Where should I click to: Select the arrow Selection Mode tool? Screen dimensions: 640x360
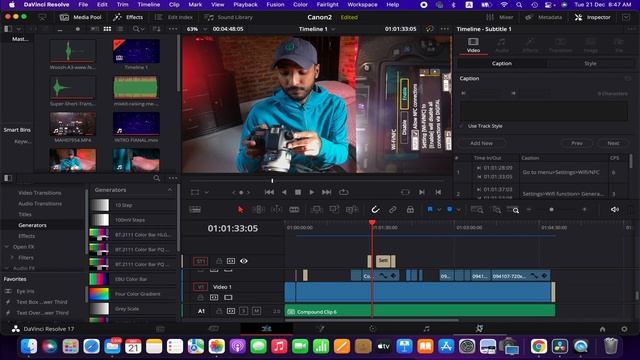(240, 209)
